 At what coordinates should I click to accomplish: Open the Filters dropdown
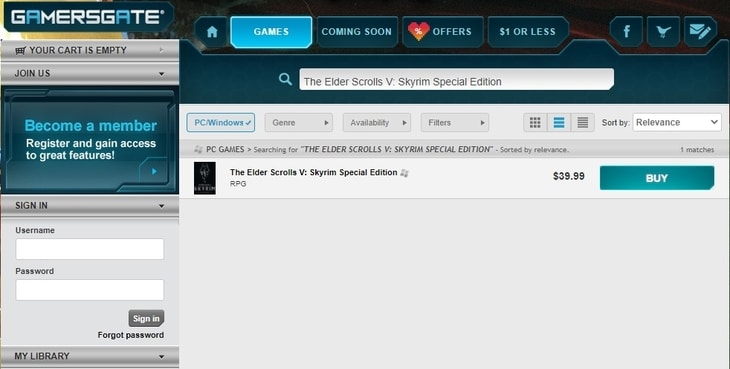tap(455, 122)
